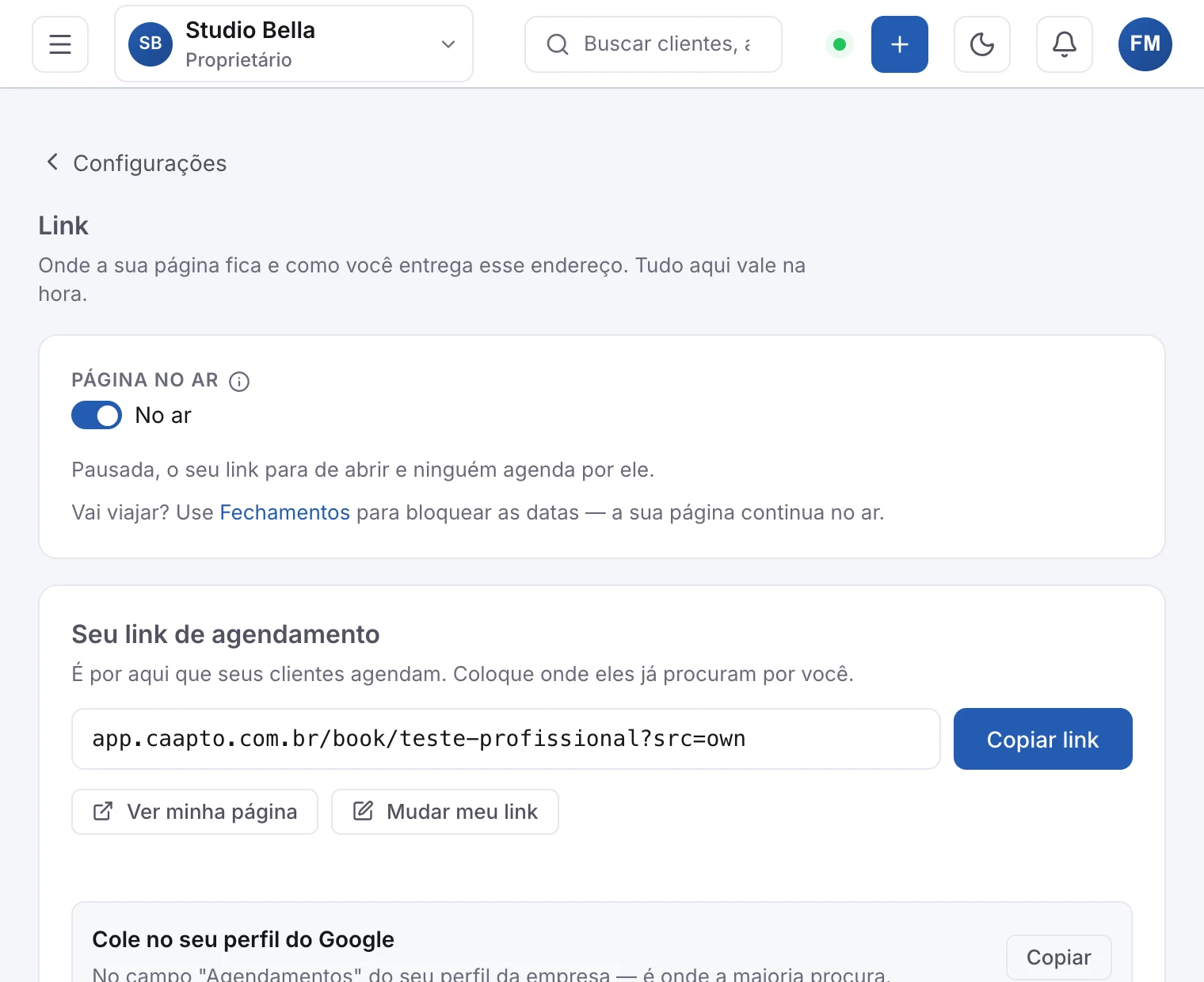Click the search magnifier icon
1204x982 pixels.
(558, 44)
